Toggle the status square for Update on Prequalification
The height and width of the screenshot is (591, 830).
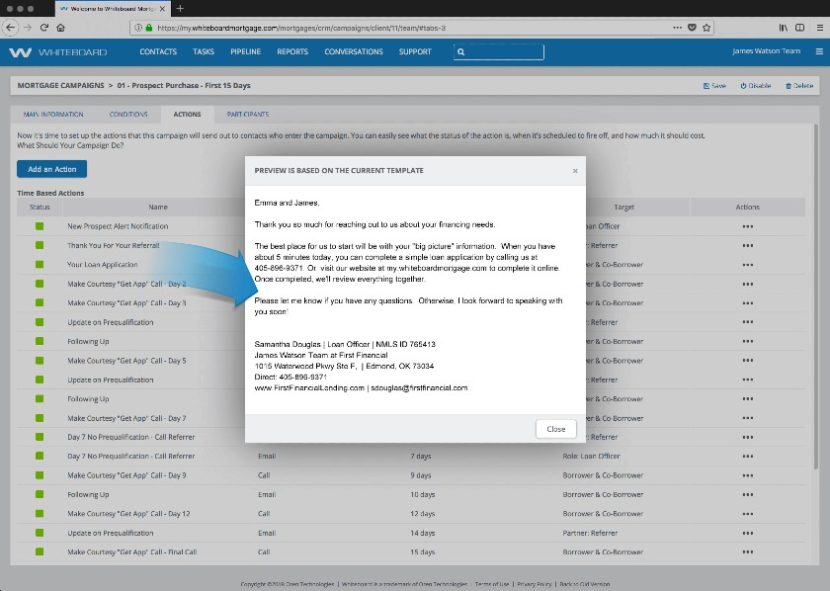[x=38, y=322]
